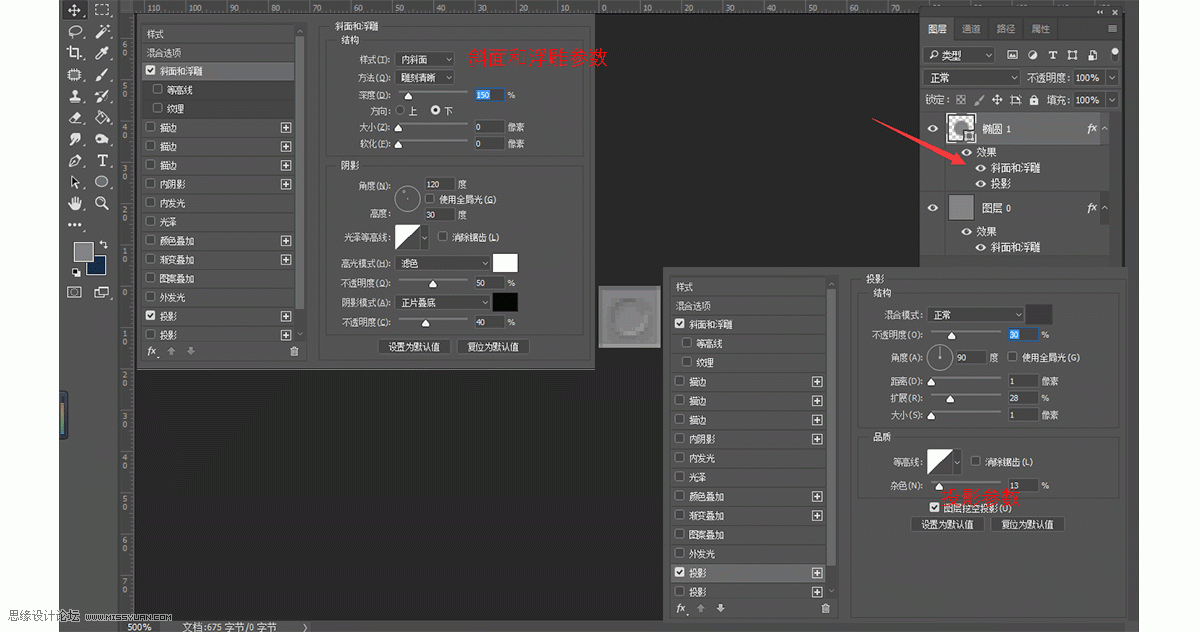
Task: Select the 上 direction radio button
Action: [x=401, y=110]
